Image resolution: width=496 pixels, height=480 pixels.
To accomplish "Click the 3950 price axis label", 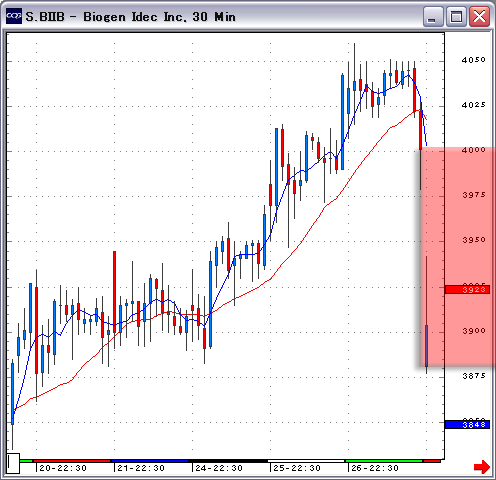I will pos(474,240).
